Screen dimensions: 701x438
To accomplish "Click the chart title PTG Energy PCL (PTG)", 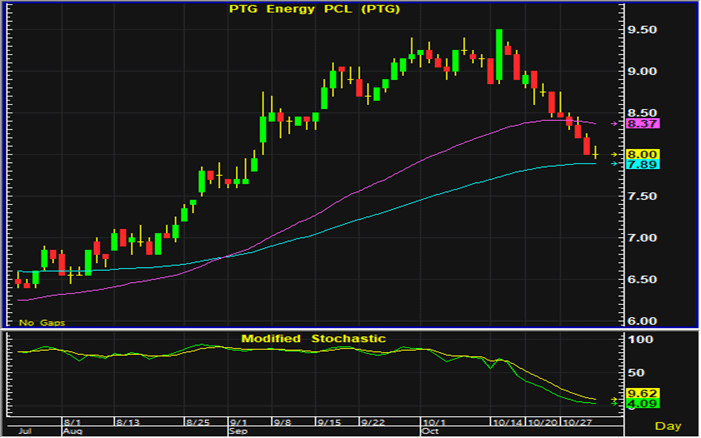I will click(314, 9).
